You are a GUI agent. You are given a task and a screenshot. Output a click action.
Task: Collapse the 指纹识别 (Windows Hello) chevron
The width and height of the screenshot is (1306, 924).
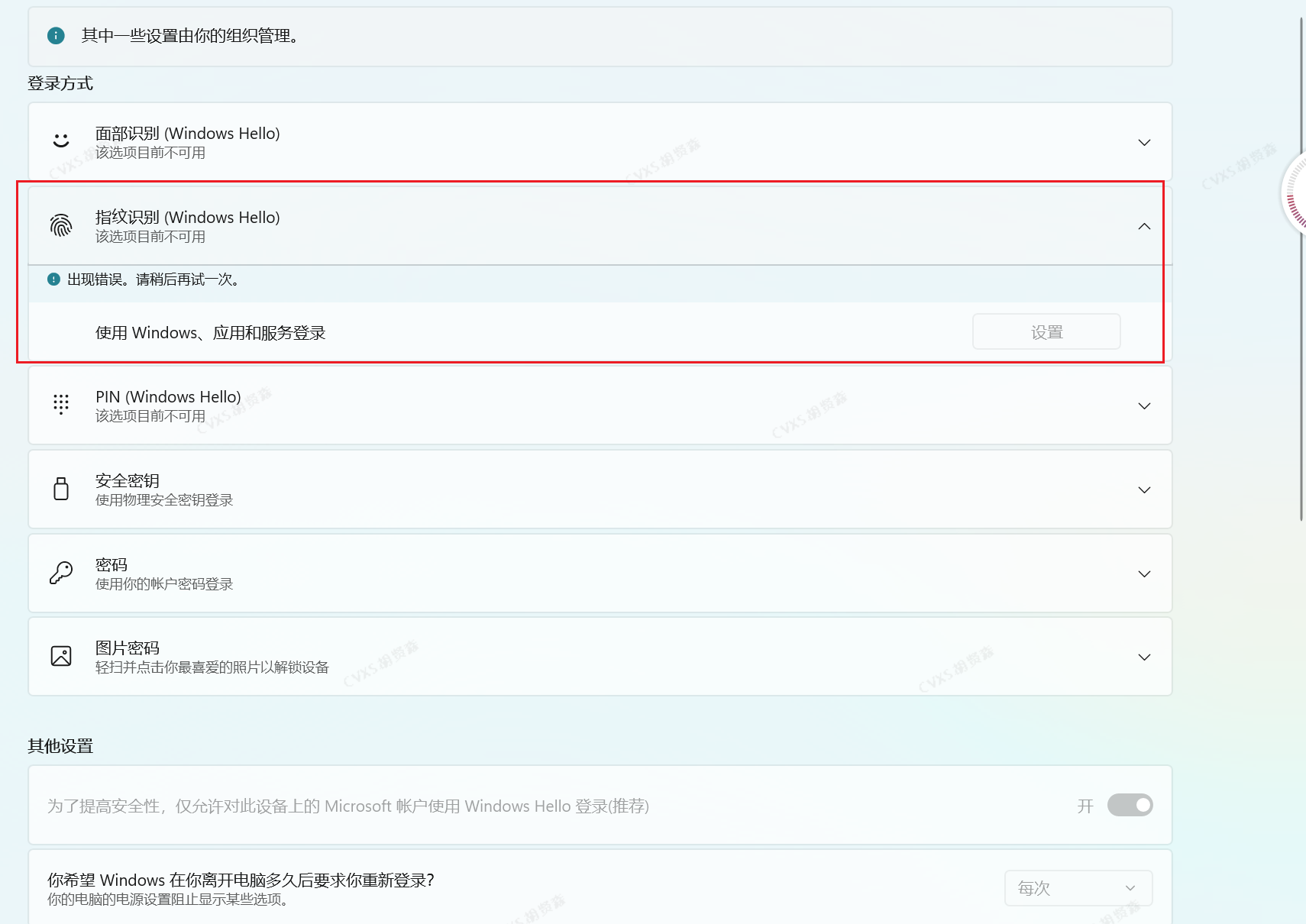[x=1144, y=226]
